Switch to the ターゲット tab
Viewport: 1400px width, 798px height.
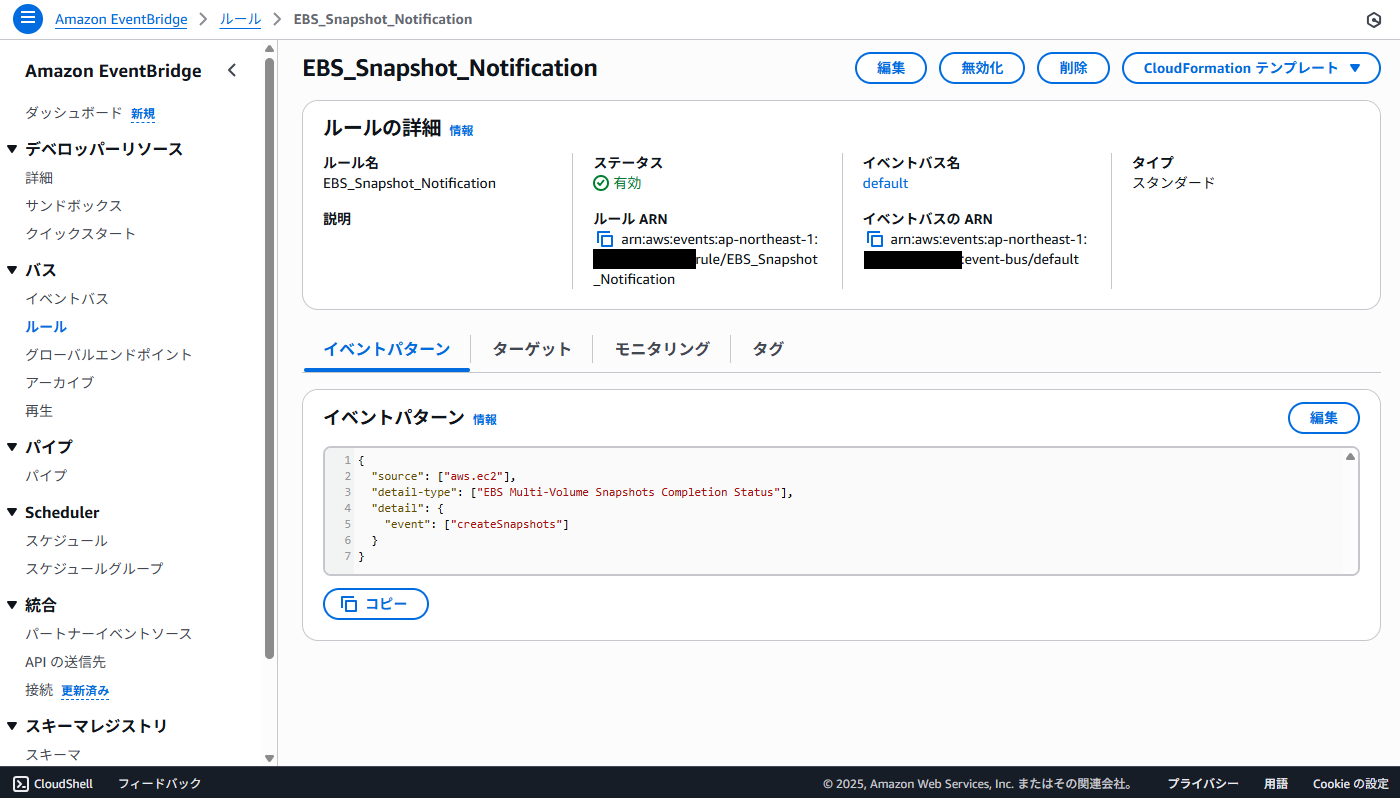click(531, 349)
